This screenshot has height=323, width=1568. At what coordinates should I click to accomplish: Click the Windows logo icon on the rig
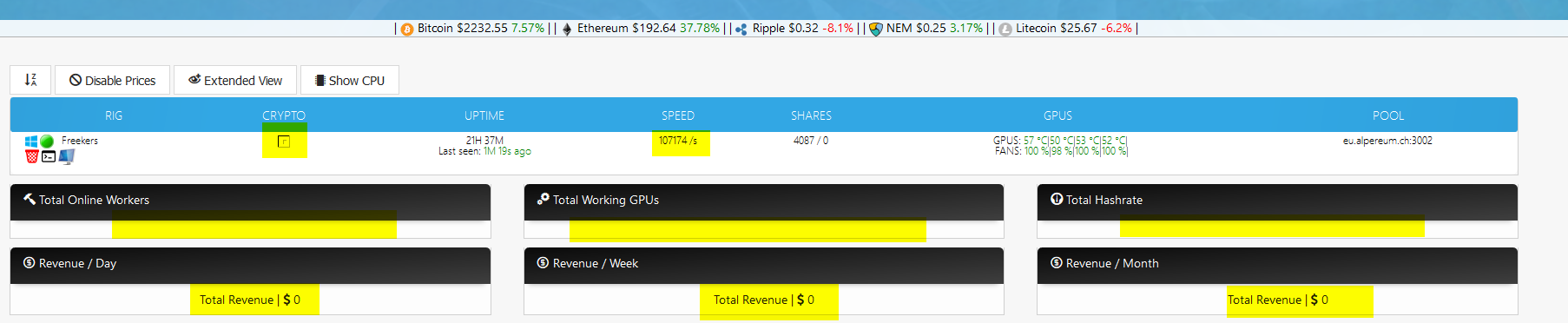point(32,142)
